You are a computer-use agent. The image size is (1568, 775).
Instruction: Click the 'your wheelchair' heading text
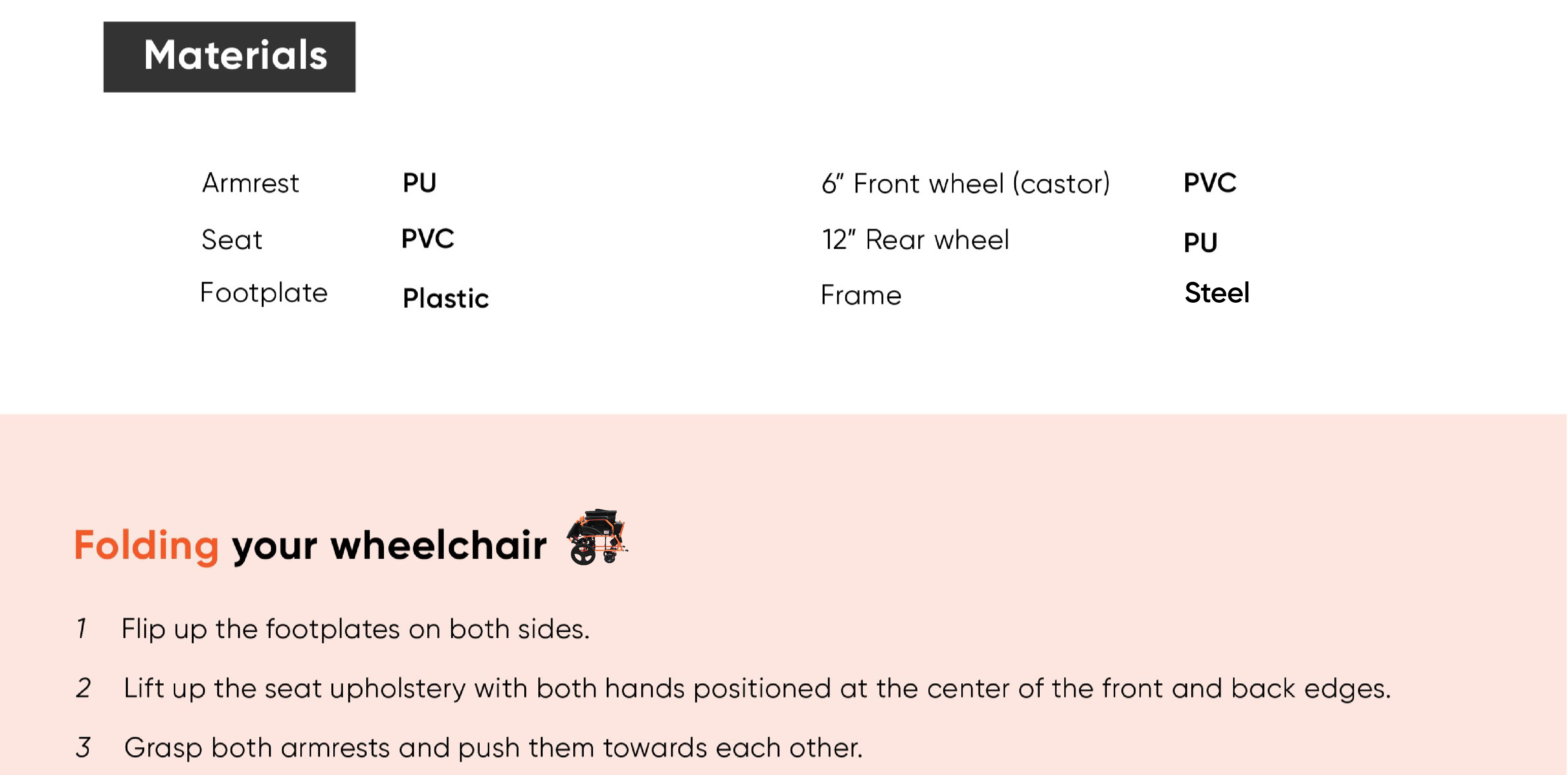point(389,545)
